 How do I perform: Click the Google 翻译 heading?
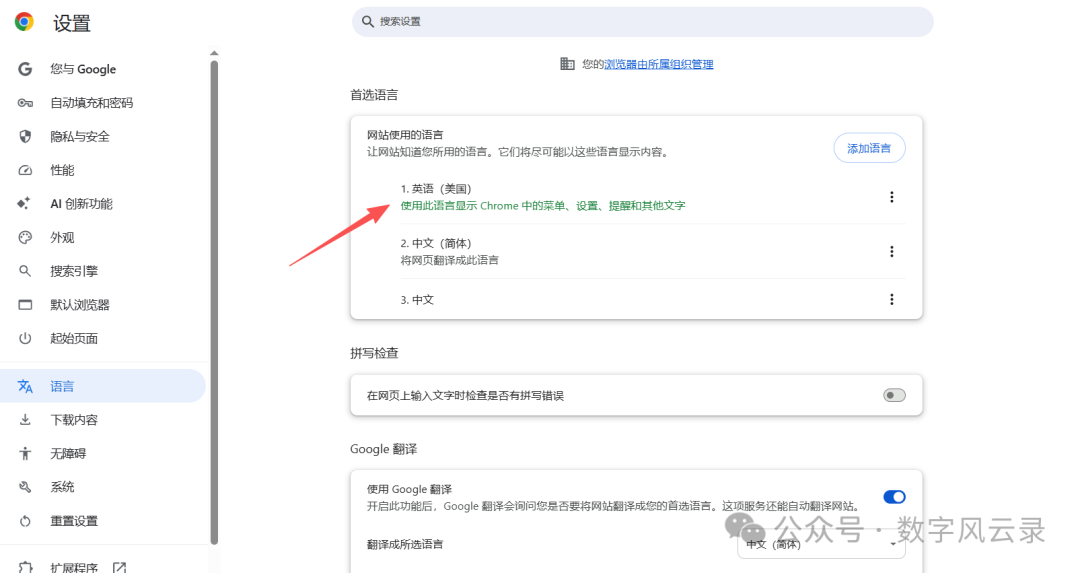click(384, 449)
